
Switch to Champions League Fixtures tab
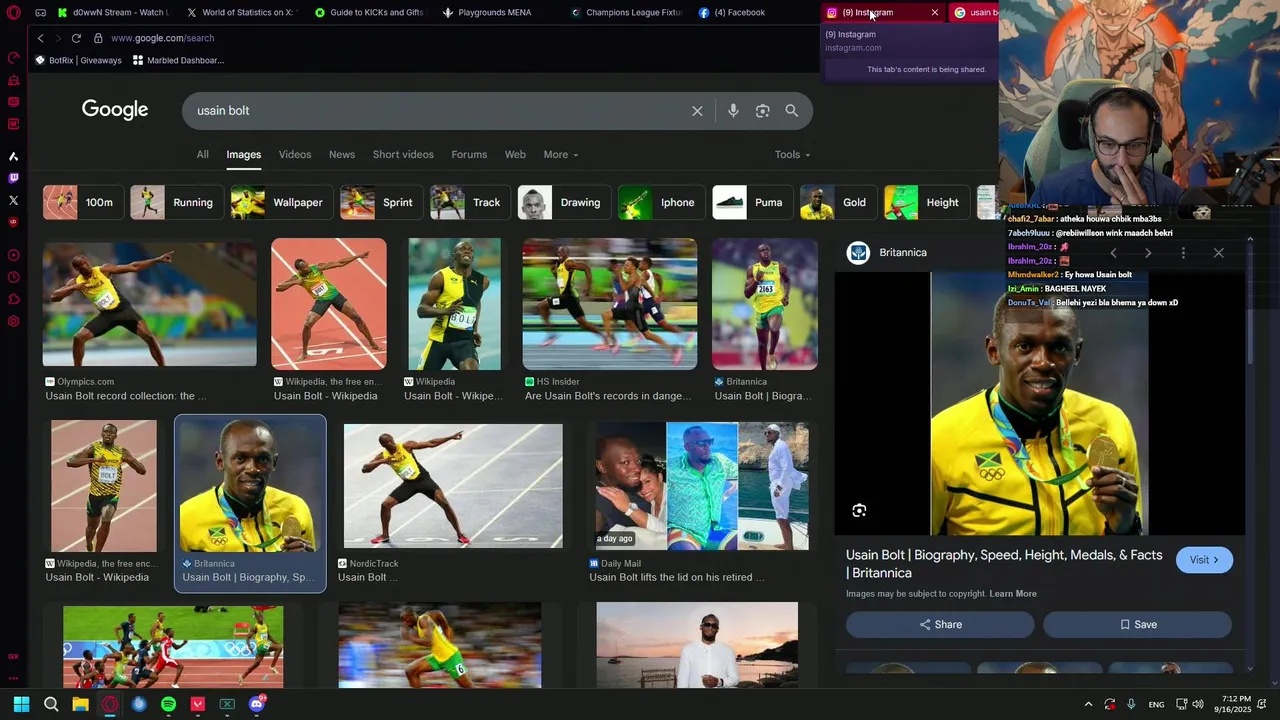[x=626, y=13]
